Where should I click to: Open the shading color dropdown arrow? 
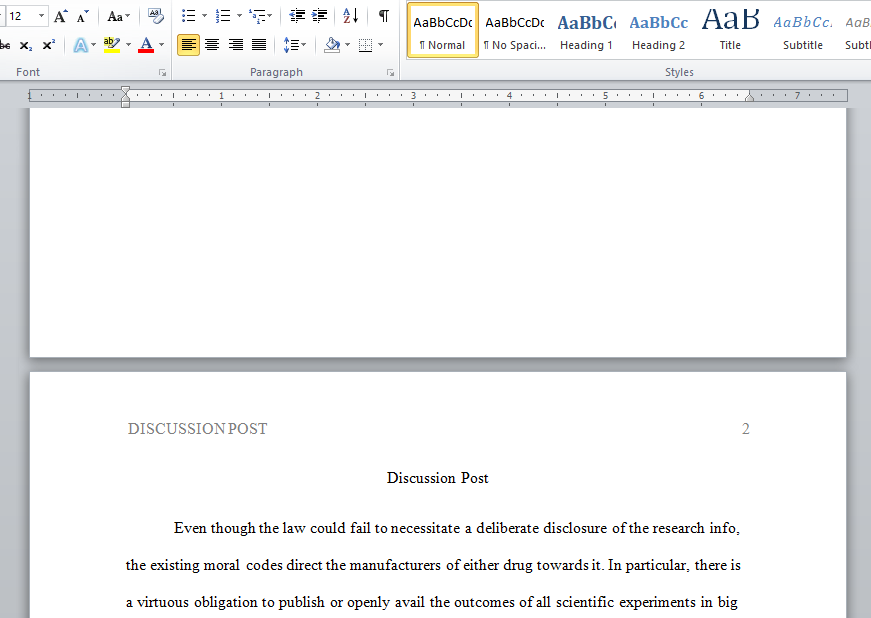tap(348, 45)
